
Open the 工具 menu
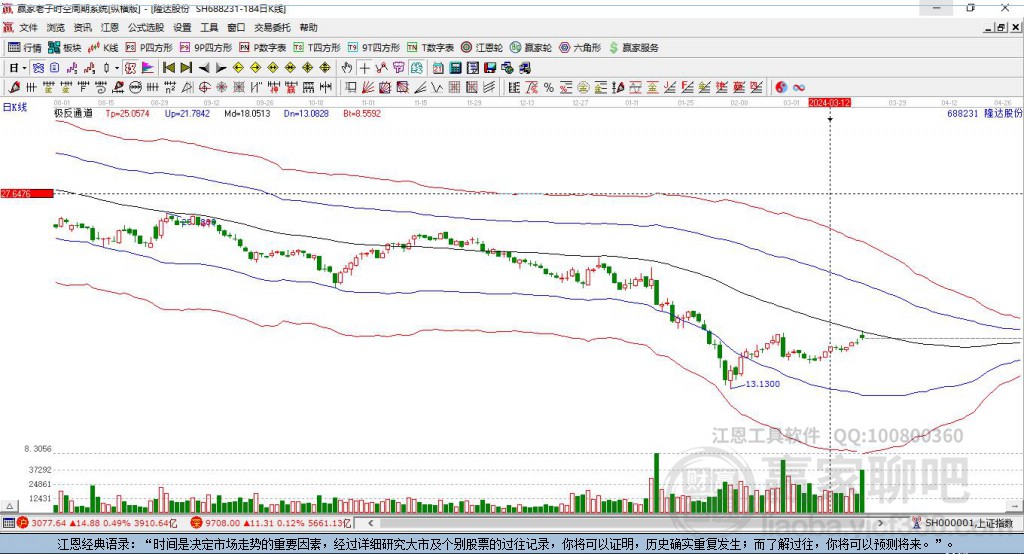(209, 27)
